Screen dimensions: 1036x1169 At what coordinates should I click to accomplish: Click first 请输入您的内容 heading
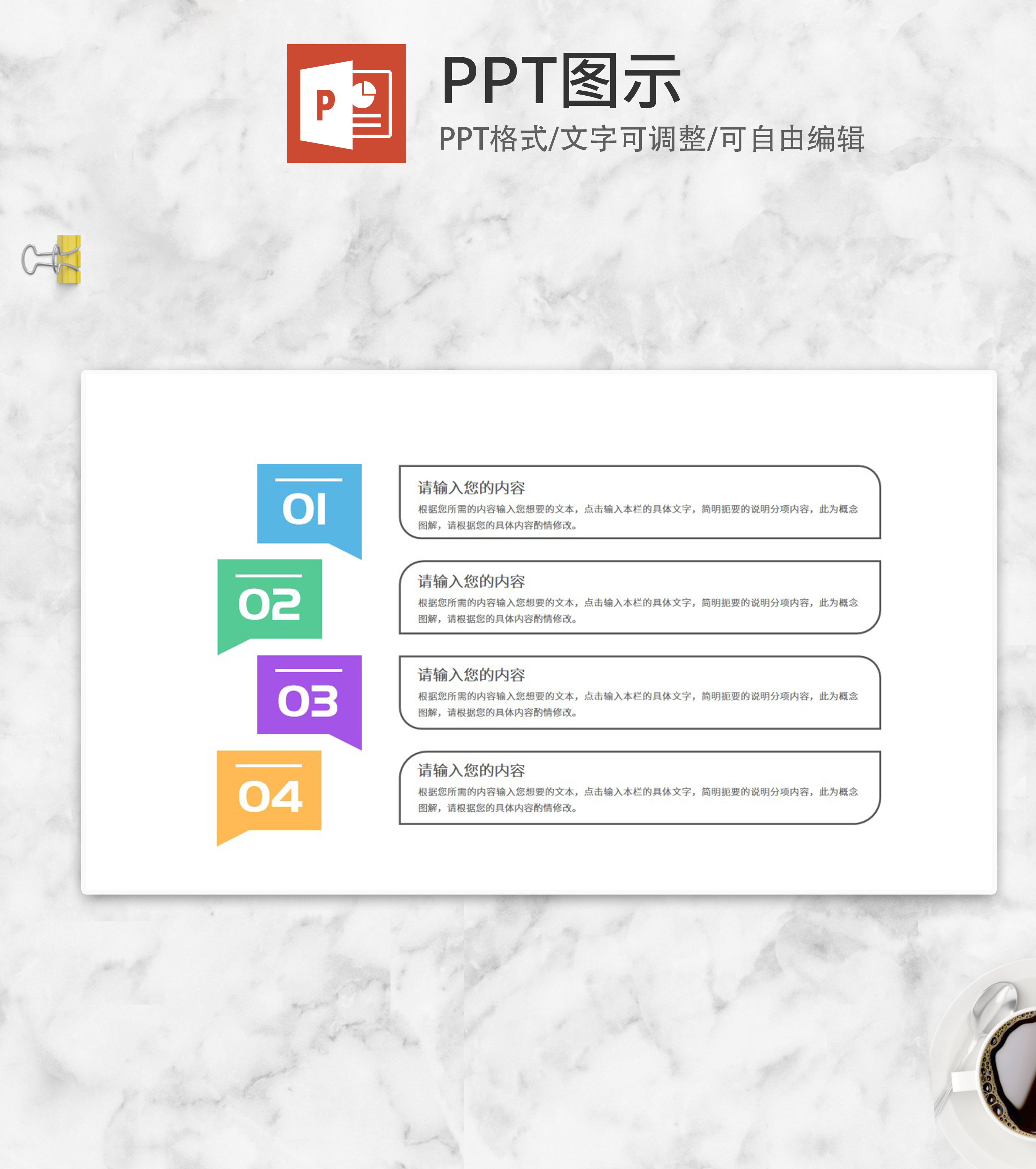[x=471, y=488]
